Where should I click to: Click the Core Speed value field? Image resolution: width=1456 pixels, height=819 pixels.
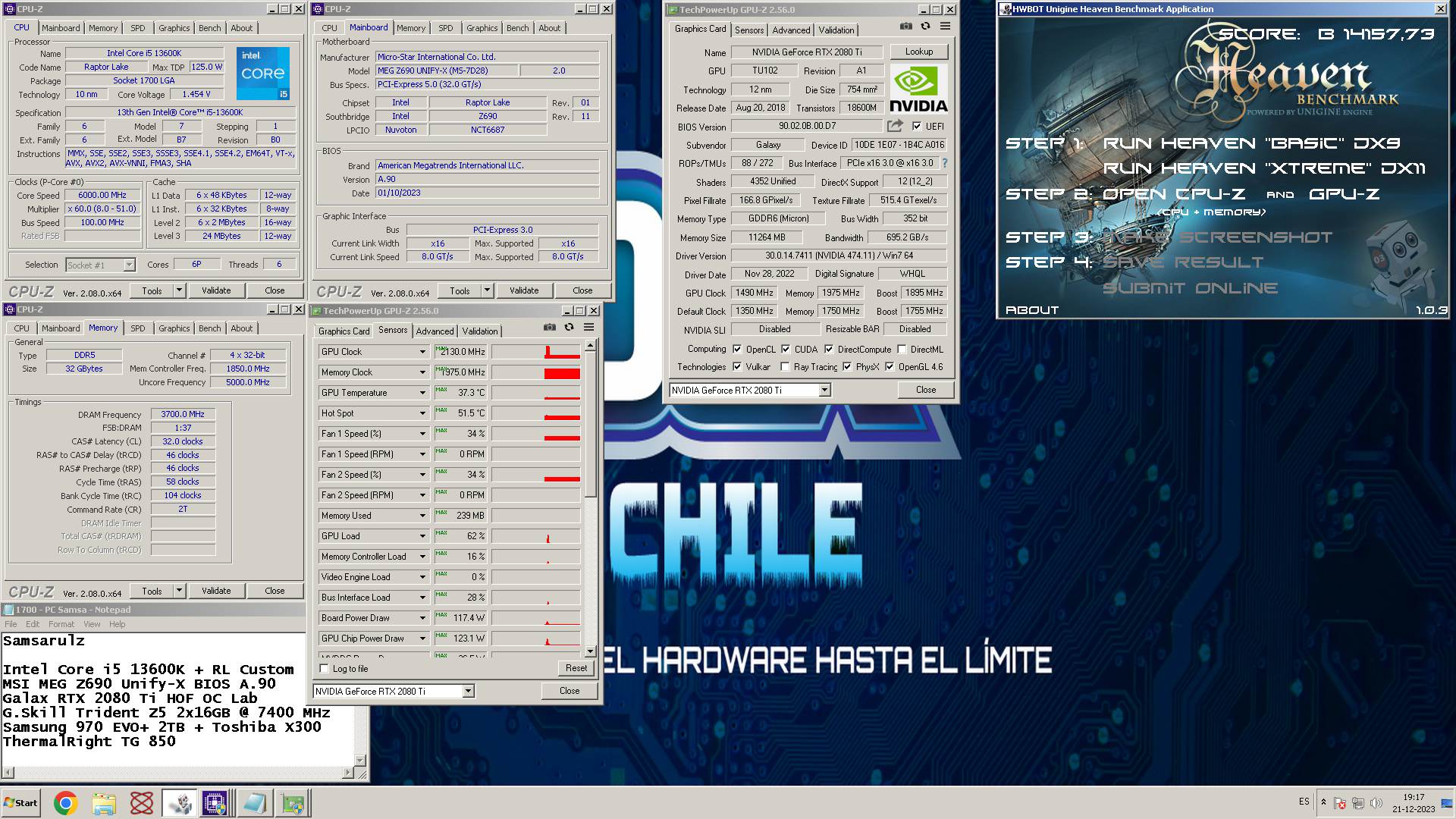pos(102,195)
